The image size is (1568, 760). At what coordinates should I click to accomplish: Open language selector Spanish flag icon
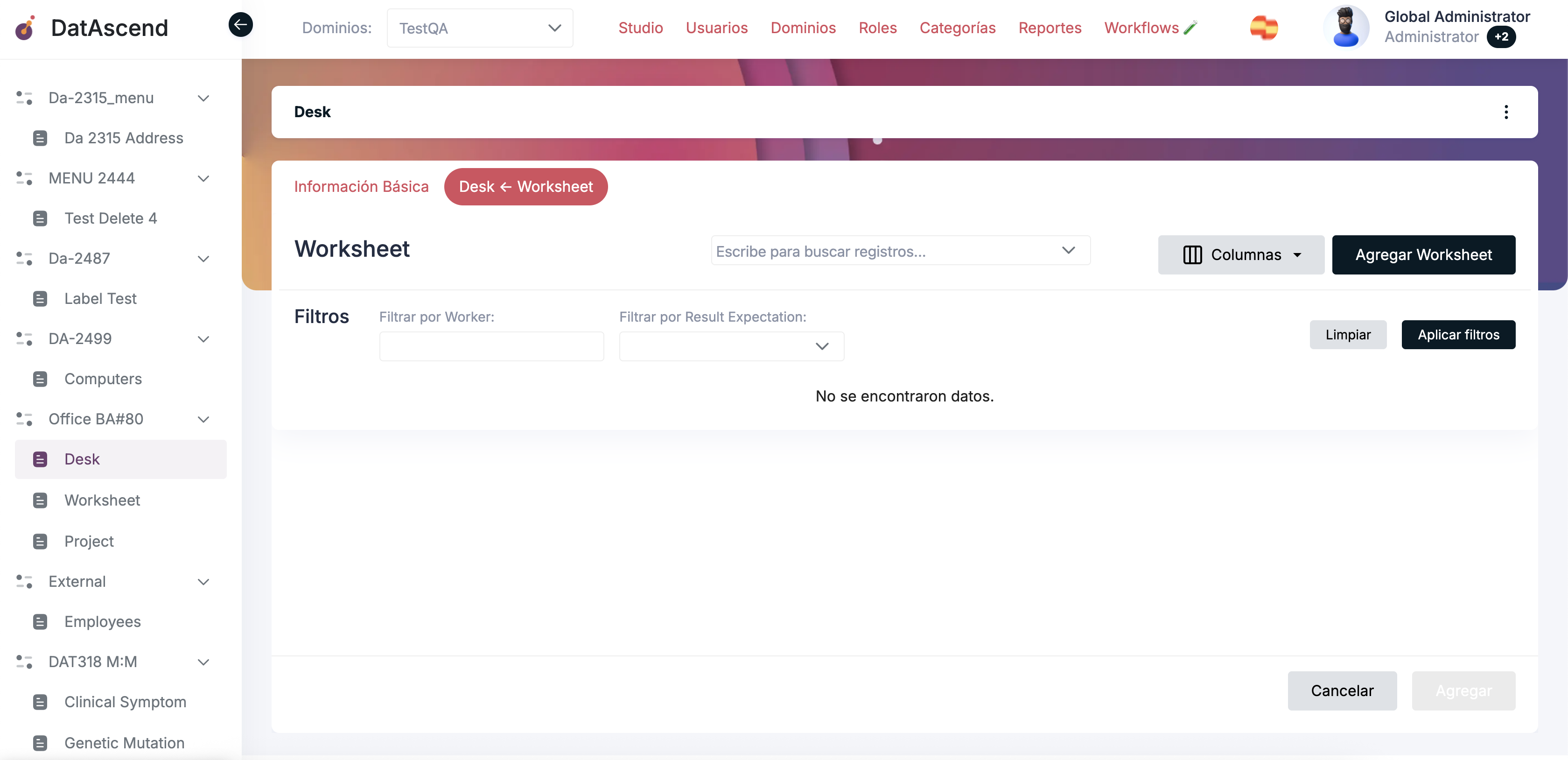tap(1264, 28)
